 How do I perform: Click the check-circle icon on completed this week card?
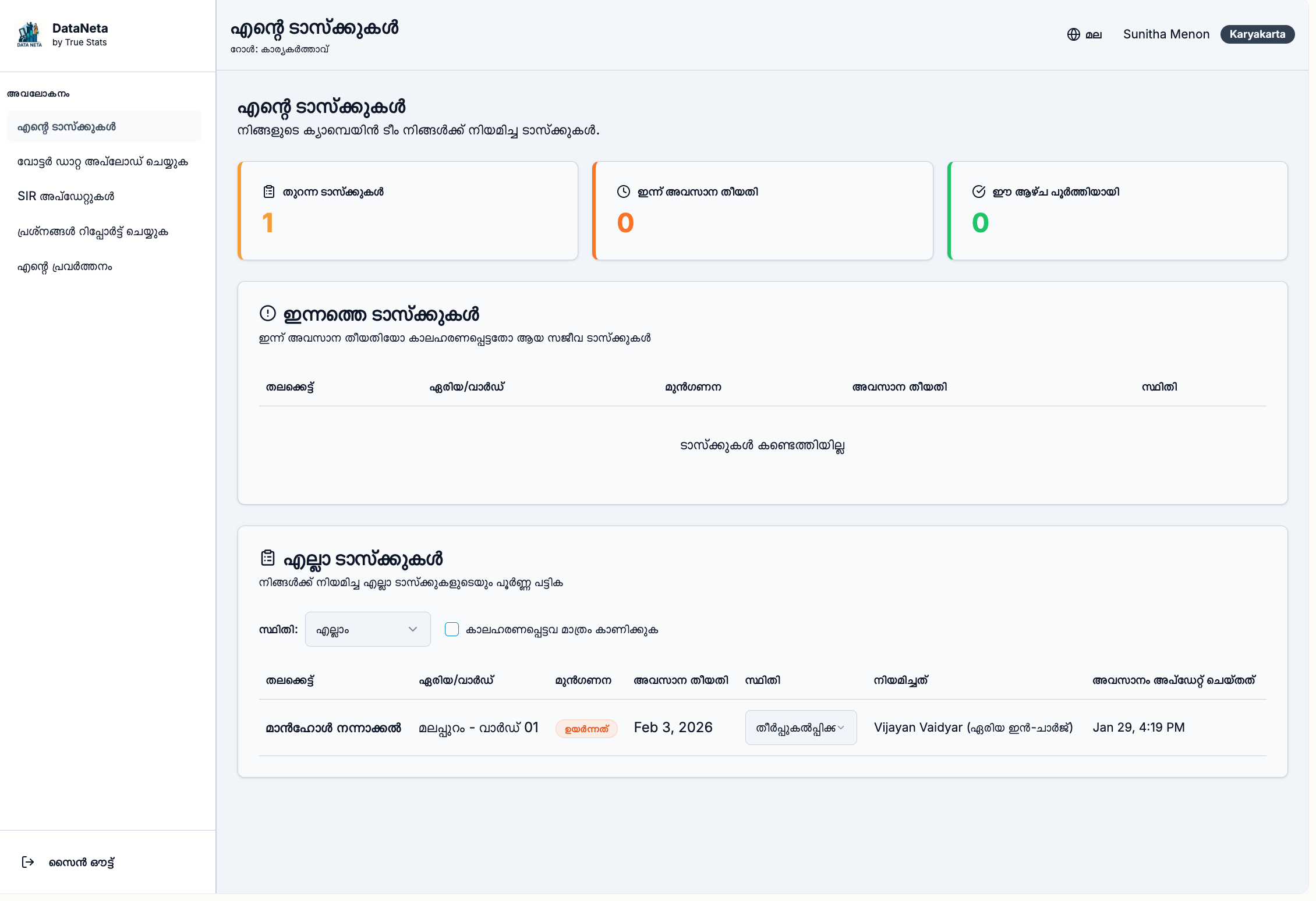click(978, 191)
